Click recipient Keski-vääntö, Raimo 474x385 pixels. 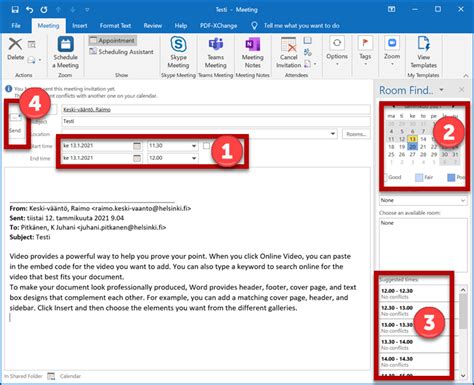click(x=87, y=109)
